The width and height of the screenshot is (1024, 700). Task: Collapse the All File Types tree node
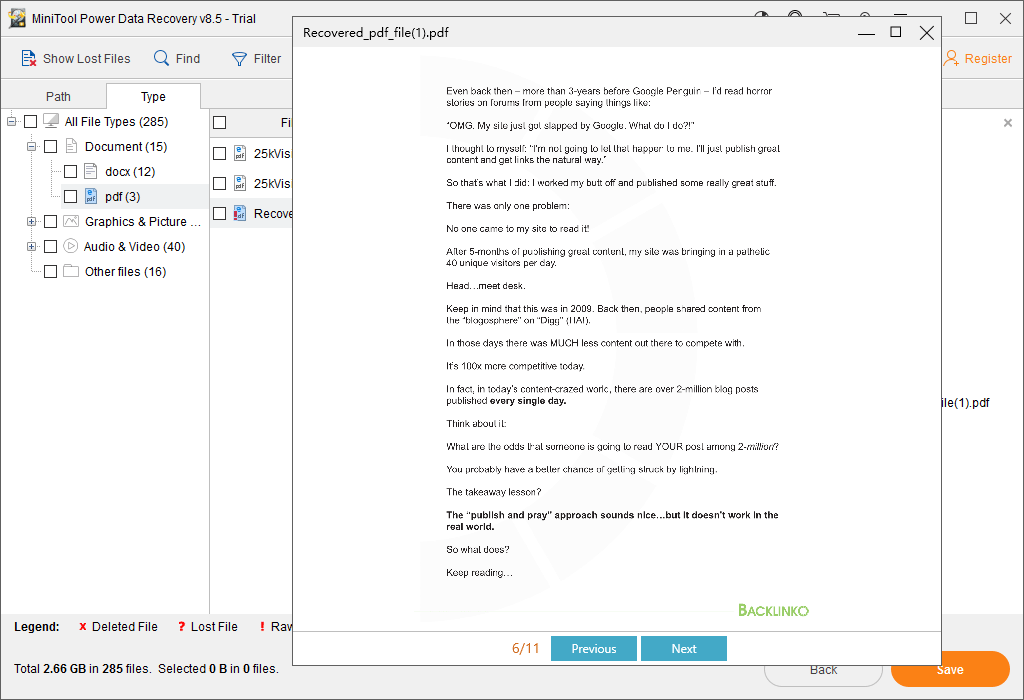(x=11, y=121)
